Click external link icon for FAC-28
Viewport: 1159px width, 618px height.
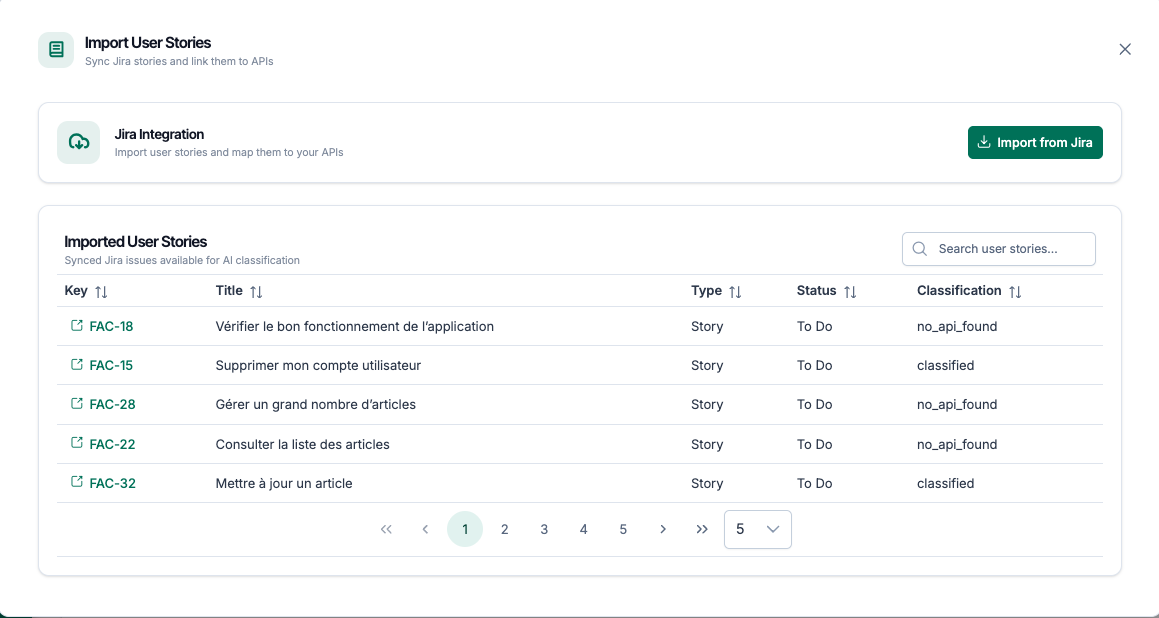77,404
